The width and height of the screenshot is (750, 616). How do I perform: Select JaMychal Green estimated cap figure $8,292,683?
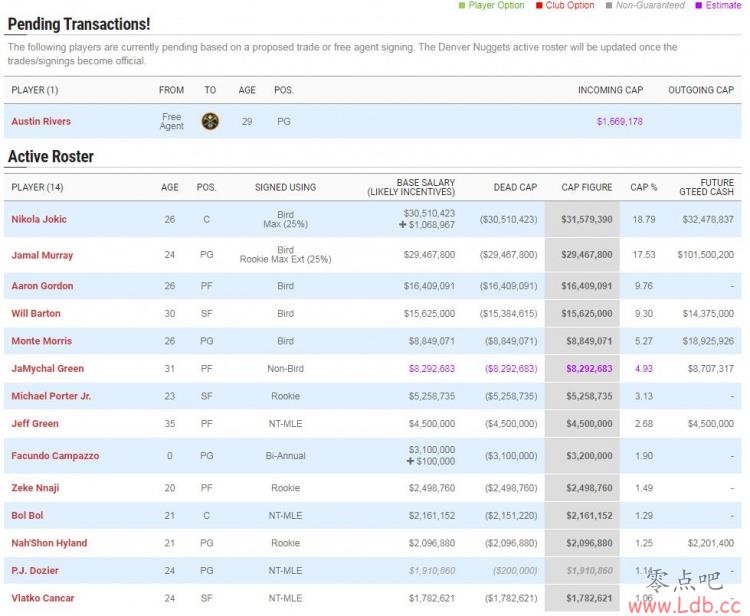coord(589,369)
